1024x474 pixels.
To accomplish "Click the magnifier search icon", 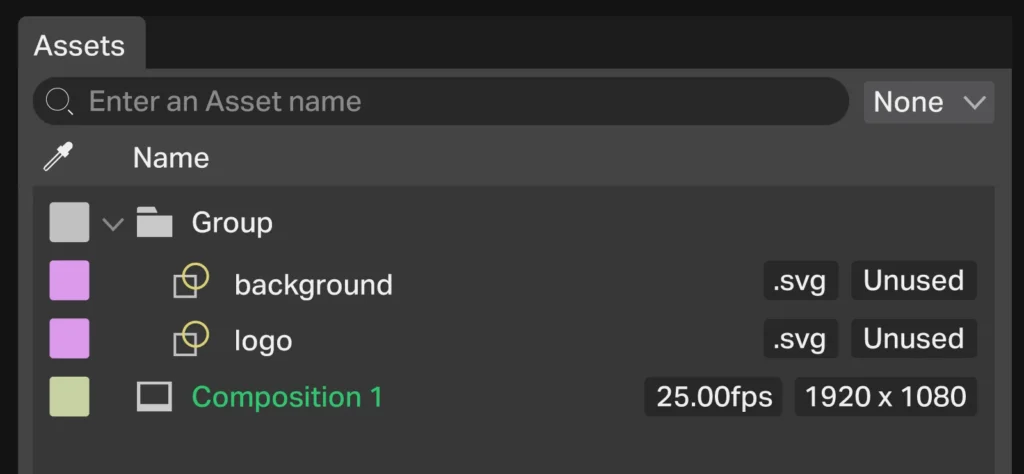I will [x=60, y=101].
